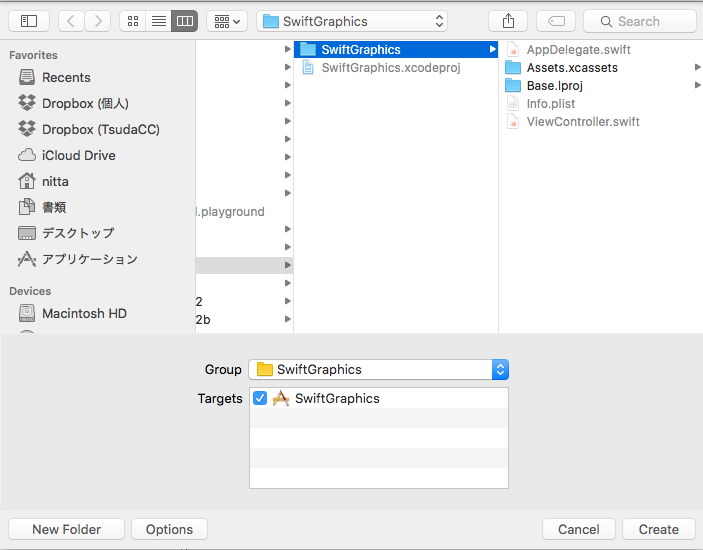This screenshot has width=703, height=550.
Task: Click the Create button
Action: tap(658, 529)
